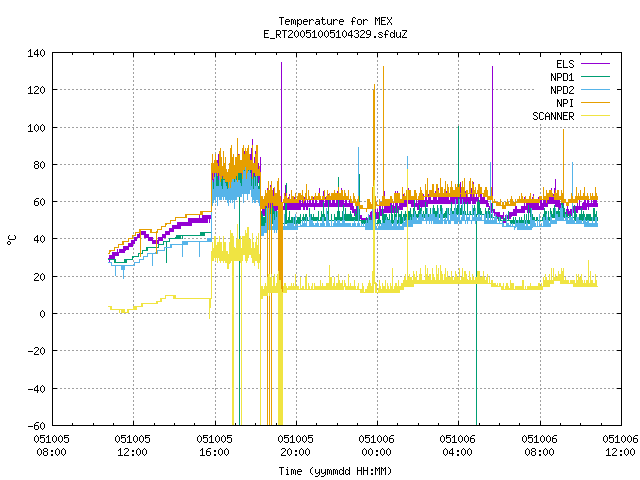Screen dimensions: 640x480
Task: Click the blue NPD2 legend line sample
Action: (x=596, y=89)
